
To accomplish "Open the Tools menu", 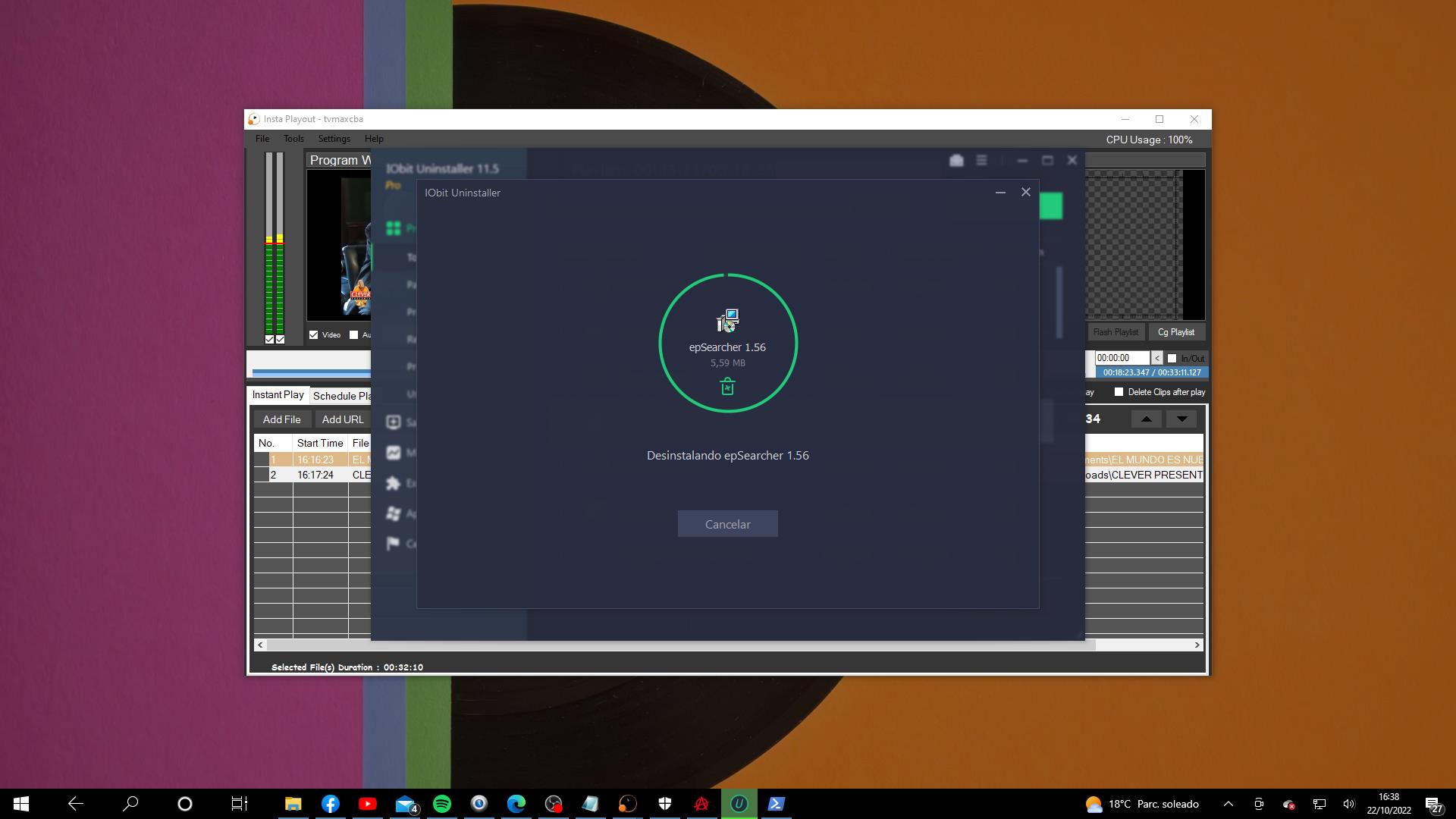I will pos(293,139).
